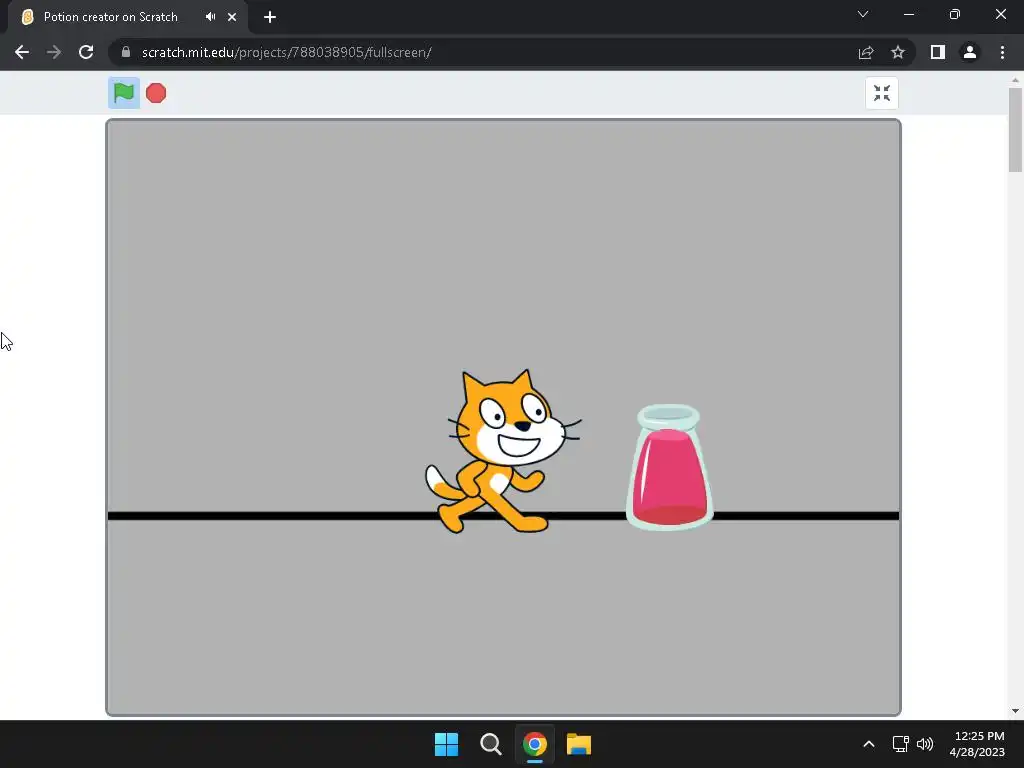Close the Chrome window
1024x768 pixels.
click(x=1000, y=14)
